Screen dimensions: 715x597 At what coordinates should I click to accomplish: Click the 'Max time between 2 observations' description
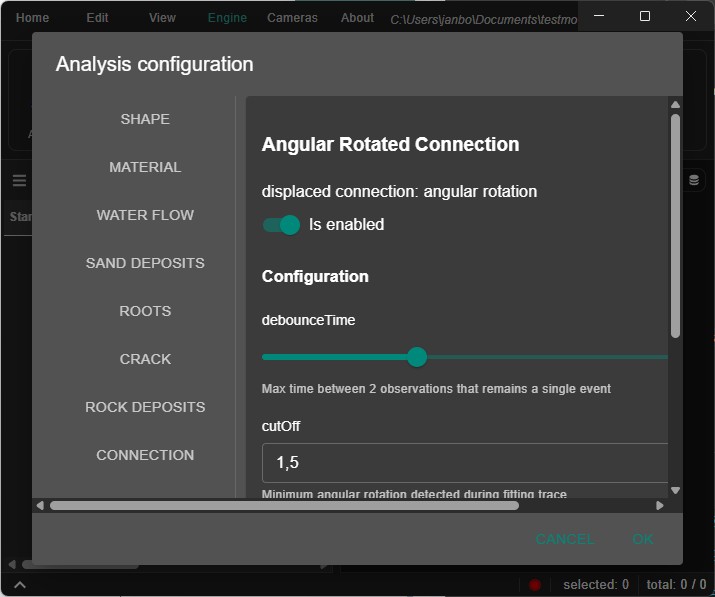pyautogui.click(x=436, y=389)
